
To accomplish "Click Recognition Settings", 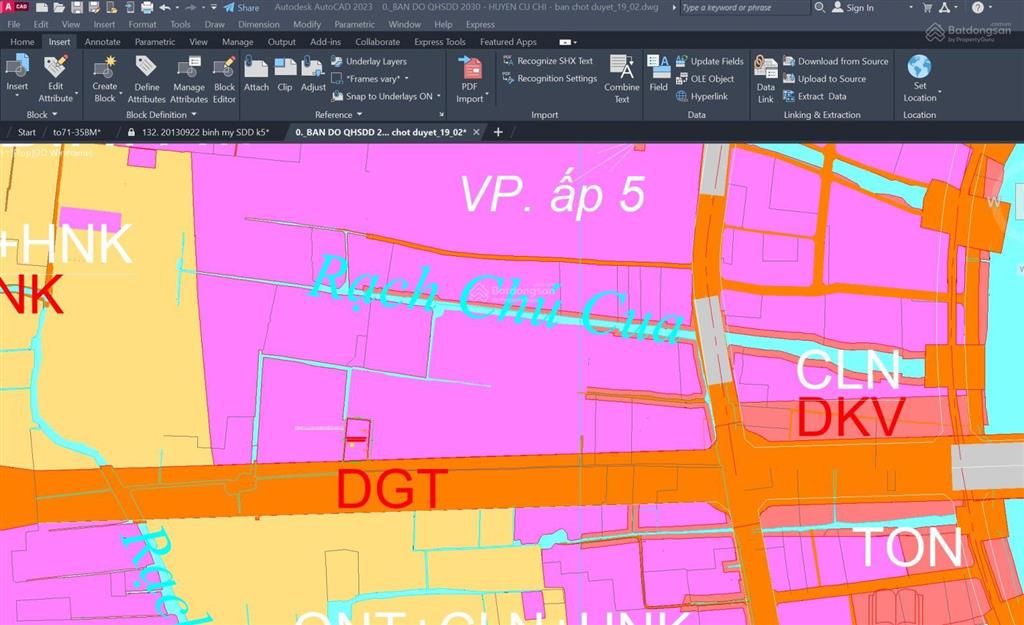I will [550, 78].
